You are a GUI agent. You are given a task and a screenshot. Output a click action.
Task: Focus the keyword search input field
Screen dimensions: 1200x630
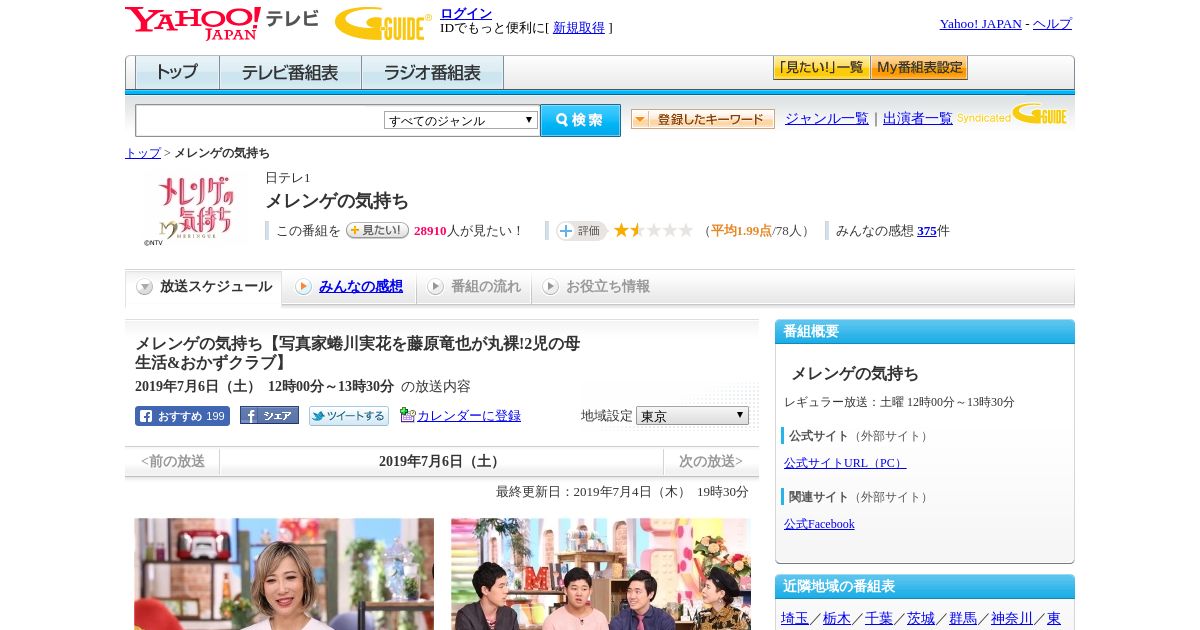tap(259, 120)
